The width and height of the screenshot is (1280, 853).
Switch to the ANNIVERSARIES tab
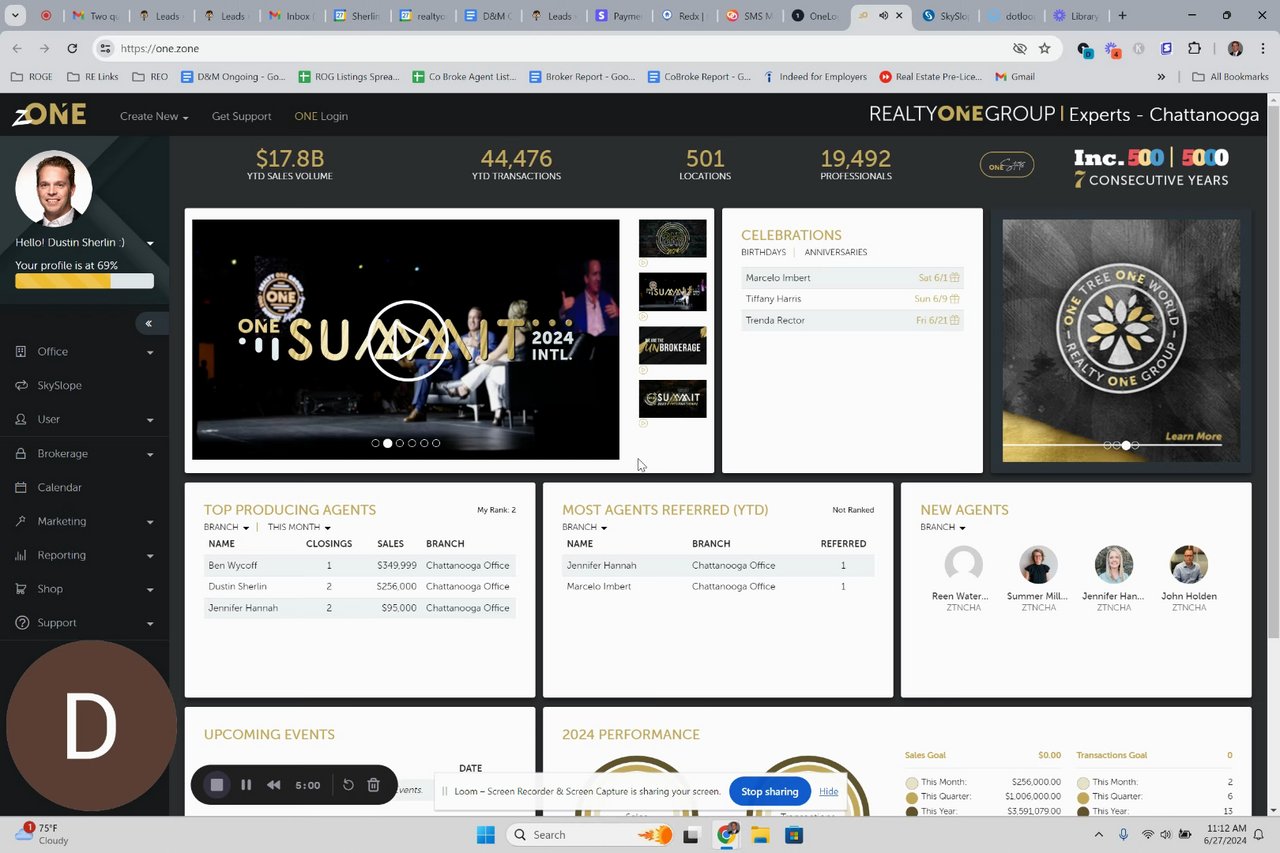tap(836, 252)
